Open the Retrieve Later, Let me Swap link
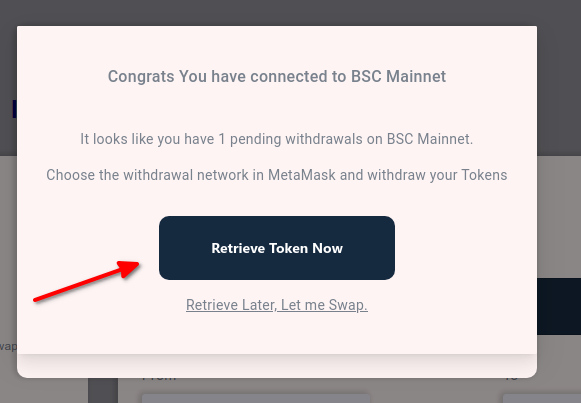This screenshot has width=581, height=403. pyautogui.click(x=277, y=305)
